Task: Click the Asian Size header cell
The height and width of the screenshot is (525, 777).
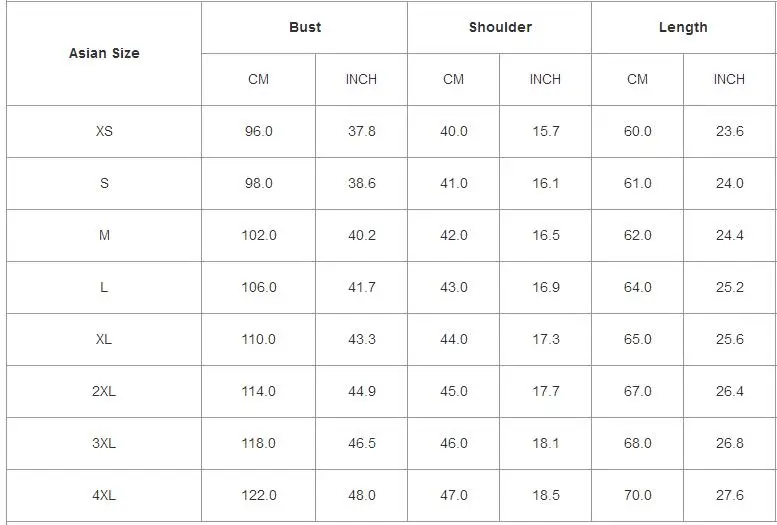Action: click(104, 53)
